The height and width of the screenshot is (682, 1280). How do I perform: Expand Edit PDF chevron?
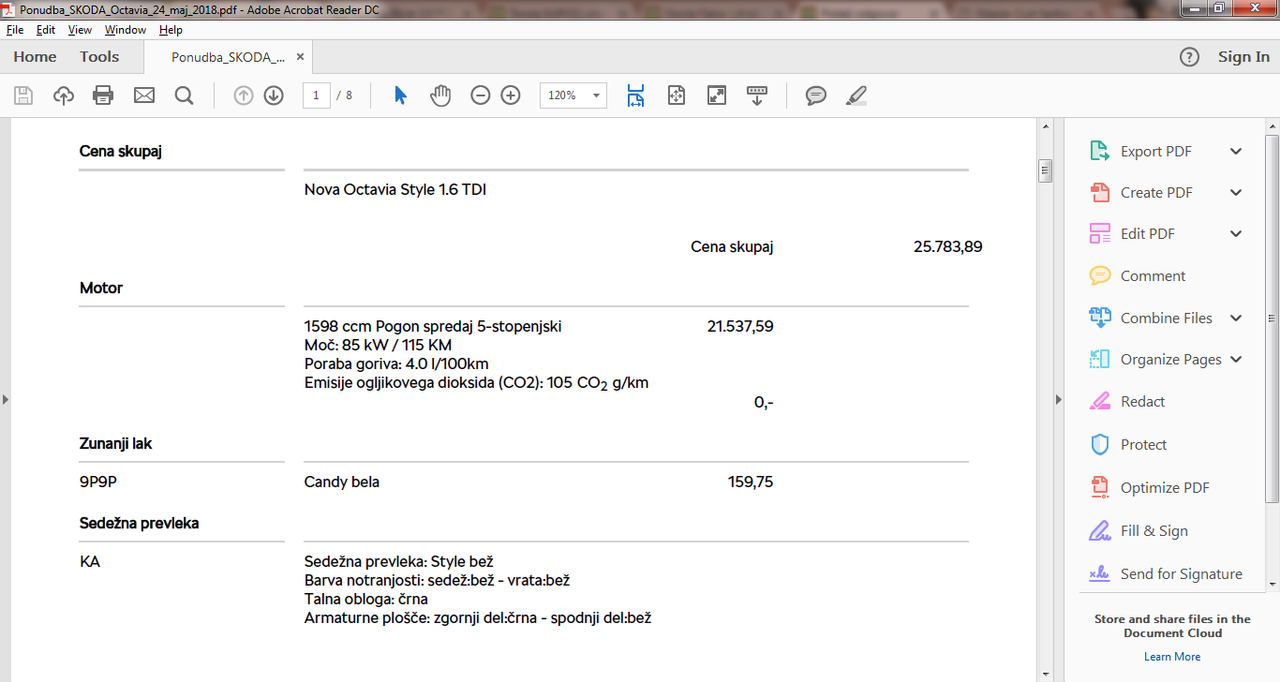pyautogui.click(x=1236, y=233)
